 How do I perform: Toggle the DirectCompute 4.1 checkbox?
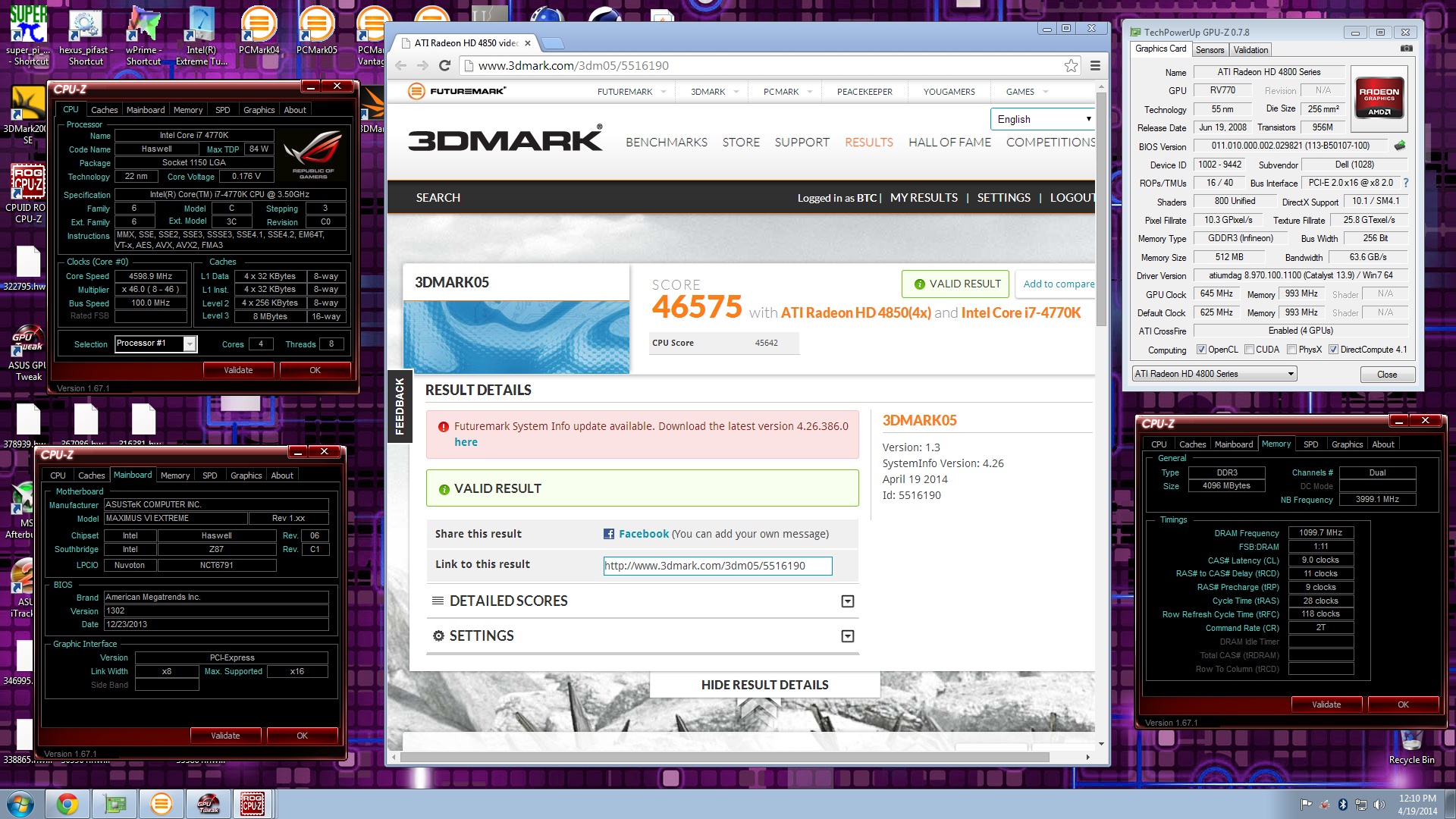[x=1333, y=350]
